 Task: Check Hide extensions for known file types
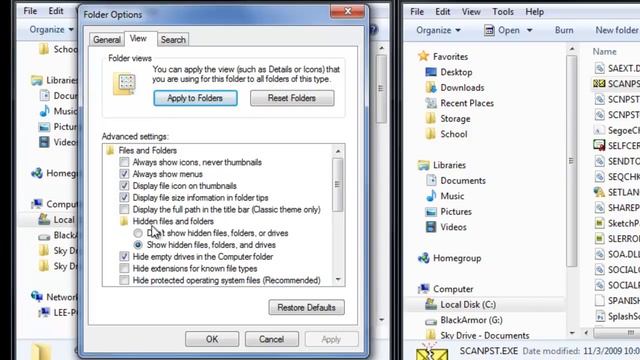coord(124,269)
